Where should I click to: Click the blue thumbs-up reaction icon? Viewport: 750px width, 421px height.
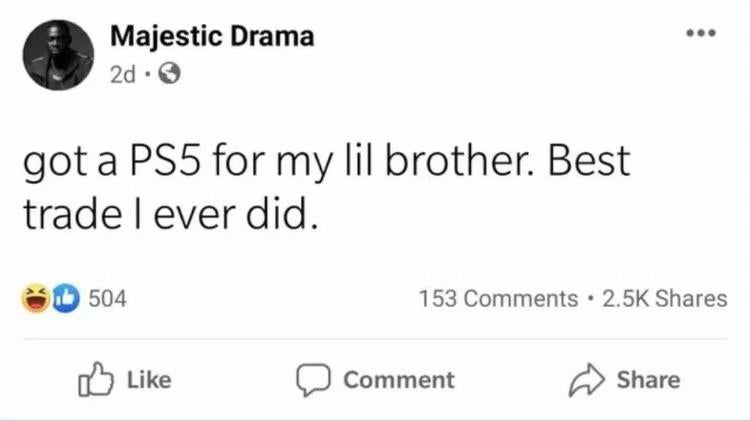[64, 298]
